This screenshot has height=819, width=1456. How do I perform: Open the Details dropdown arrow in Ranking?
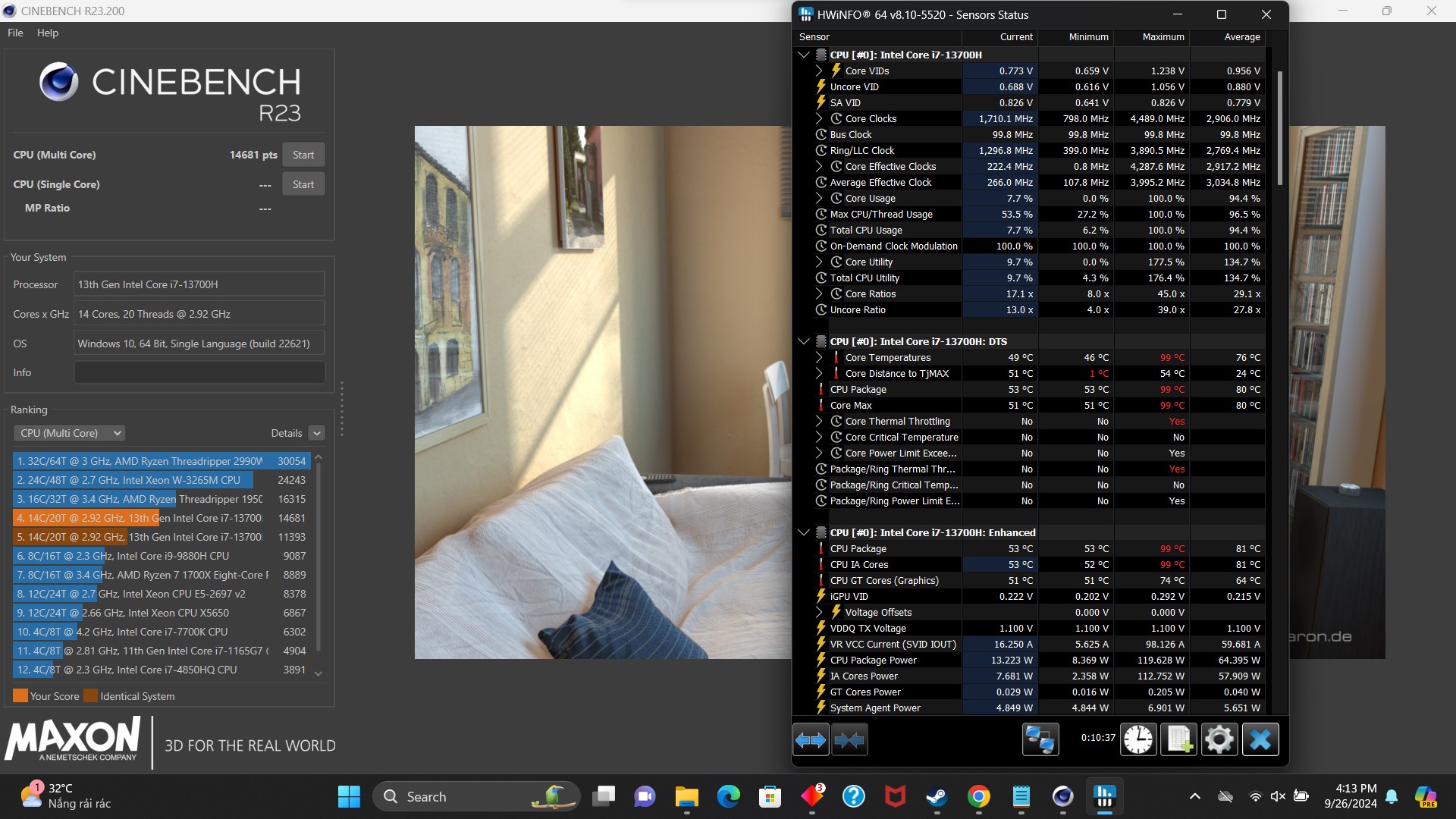pyautogui.click(x=317, y=433)
